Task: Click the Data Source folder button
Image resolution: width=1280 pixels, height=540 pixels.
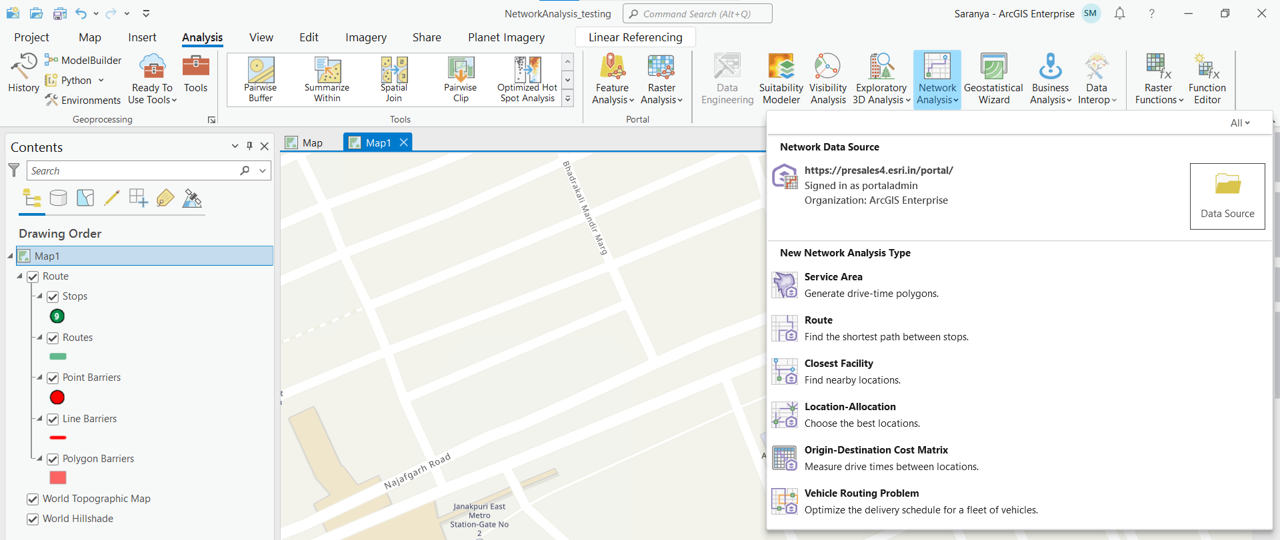Action: 1227,196
